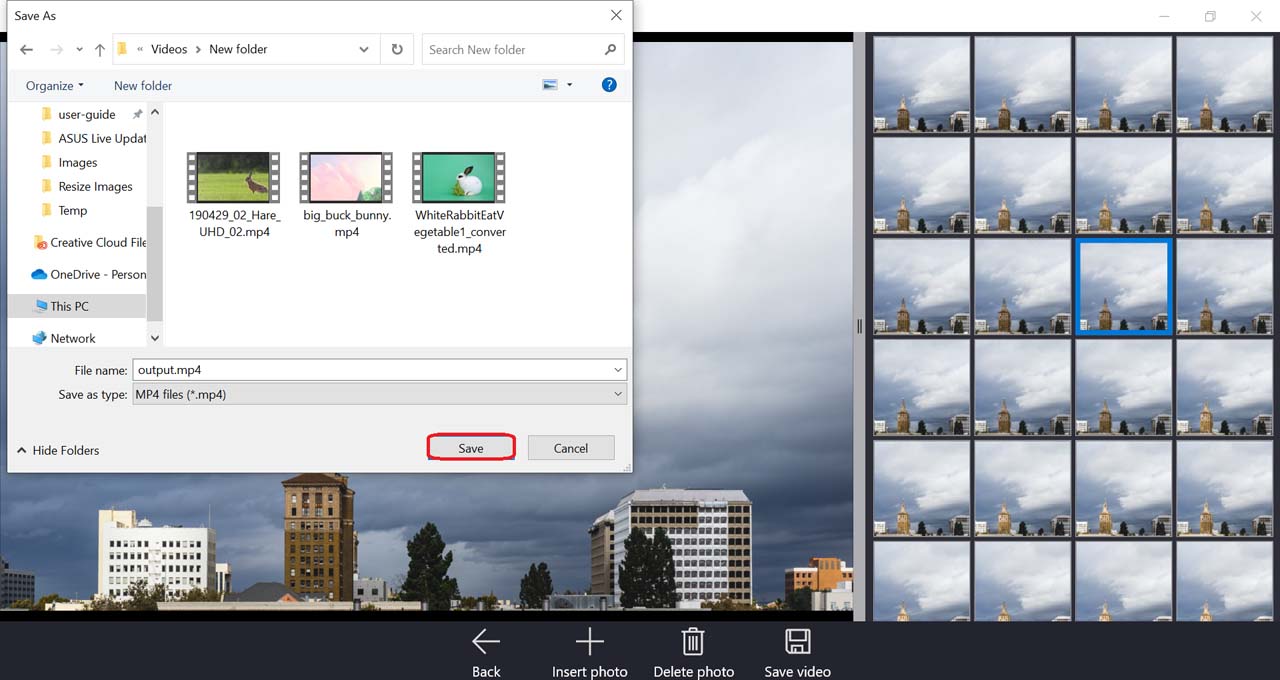1280x680 pixels.
Task: Select the big_buck_bunny.mp4 file
Action: [x=347, y=195]
